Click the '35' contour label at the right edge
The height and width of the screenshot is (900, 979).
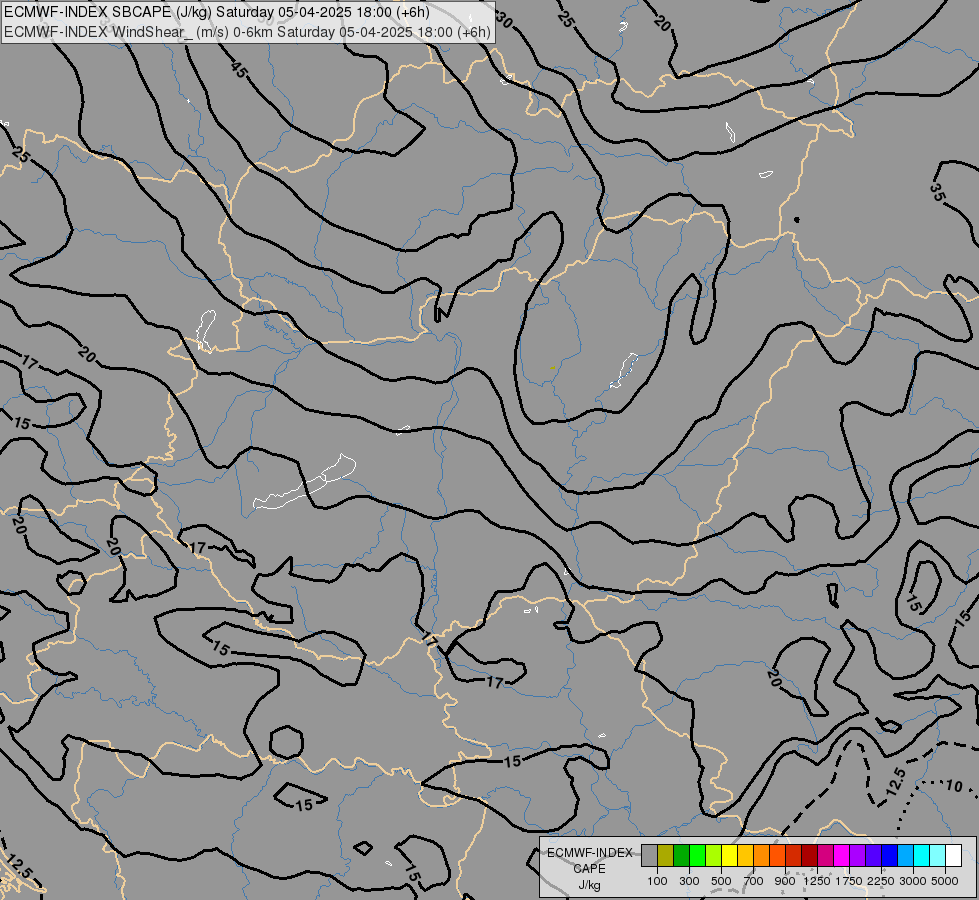click(938, 192)
